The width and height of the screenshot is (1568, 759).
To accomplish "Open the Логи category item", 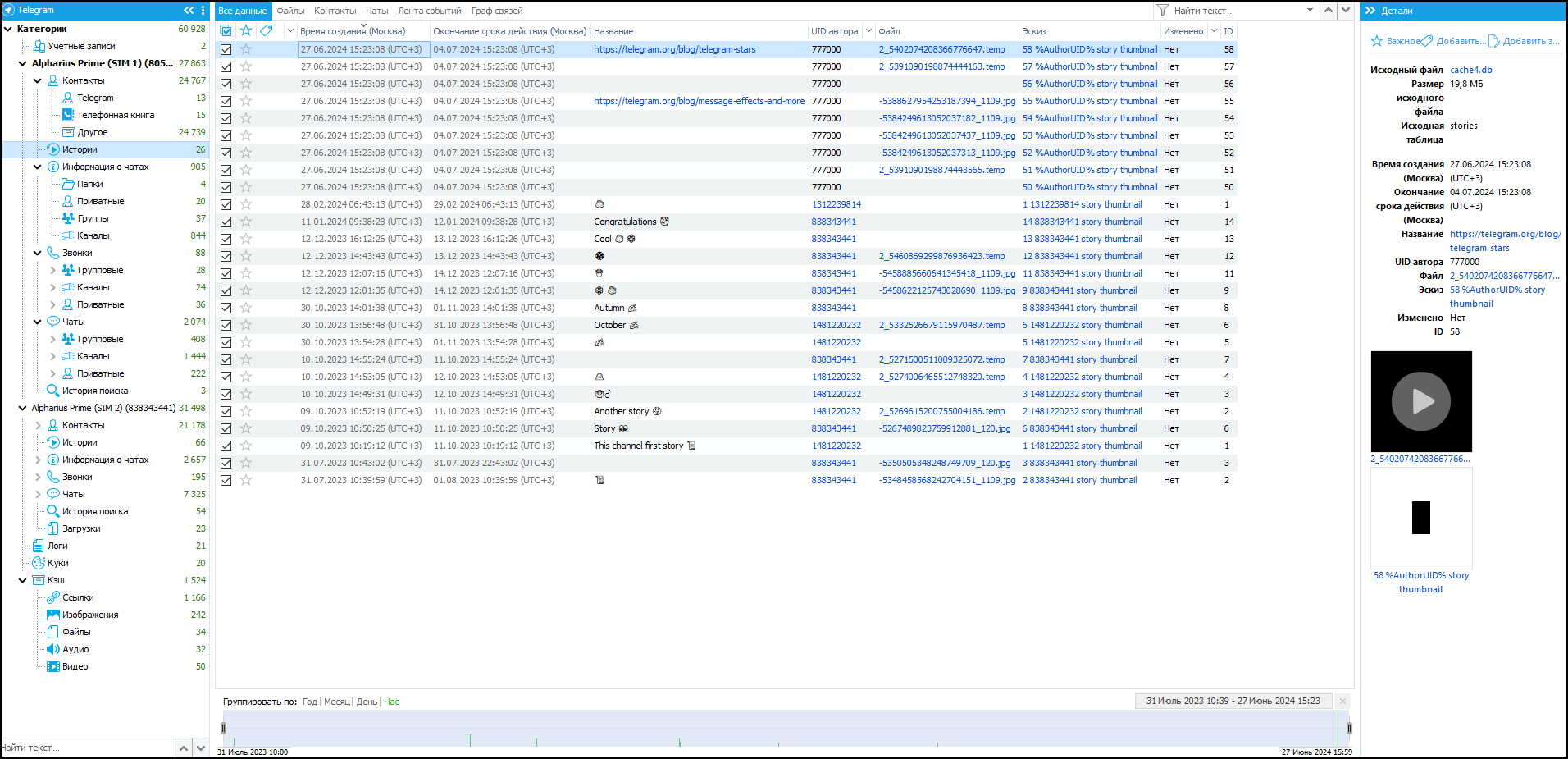I will (57, 546).
